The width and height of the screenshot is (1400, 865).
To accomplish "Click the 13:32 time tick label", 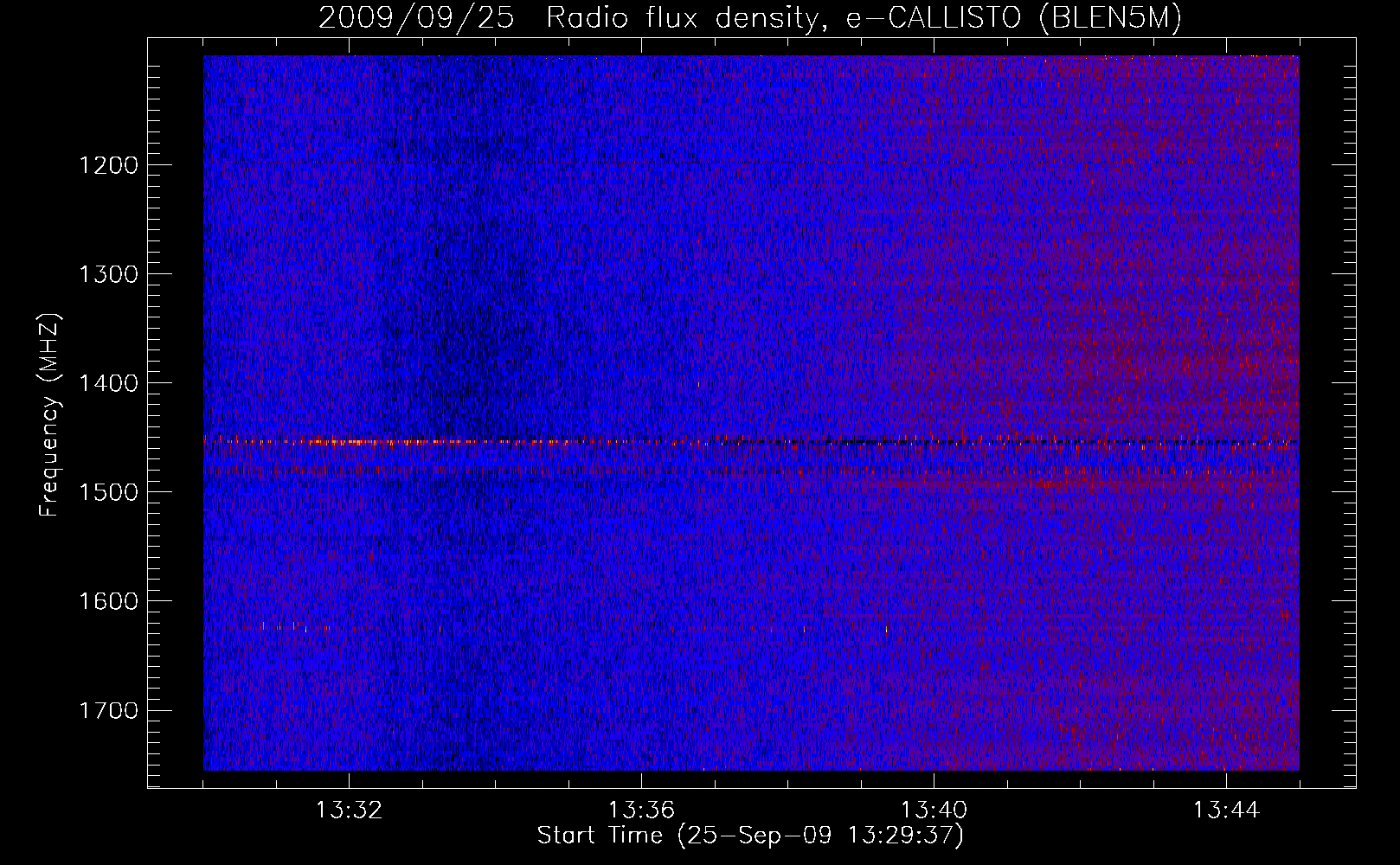I will point(349,811).
